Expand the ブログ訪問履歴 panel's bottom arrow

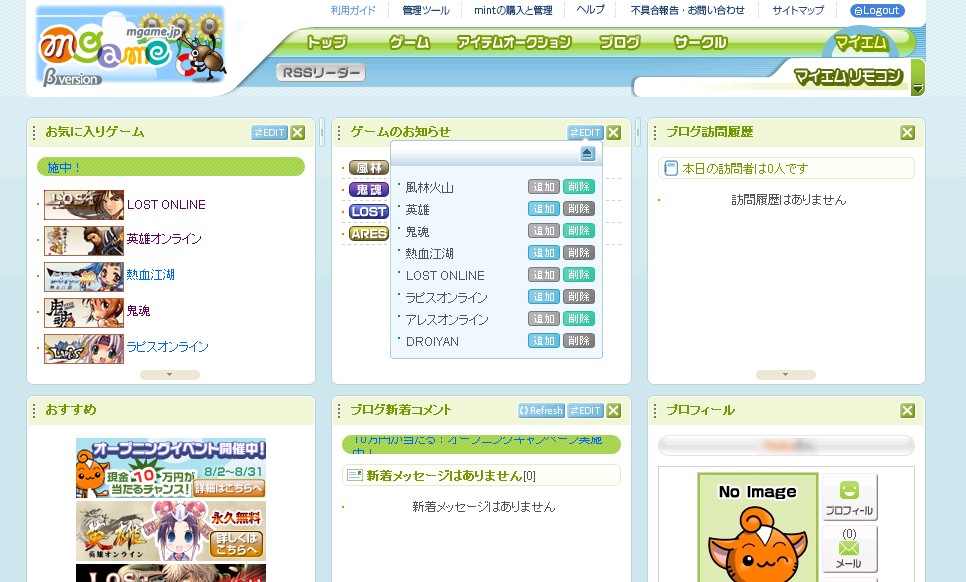(x=785, y=375)
